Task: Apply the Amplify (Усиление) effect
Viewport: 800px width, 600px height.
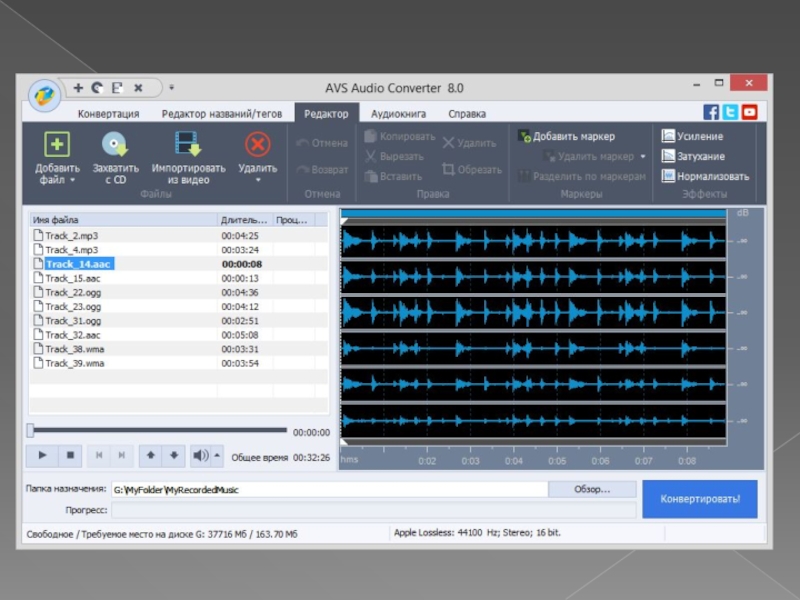Action: click(x=692, y=136)
